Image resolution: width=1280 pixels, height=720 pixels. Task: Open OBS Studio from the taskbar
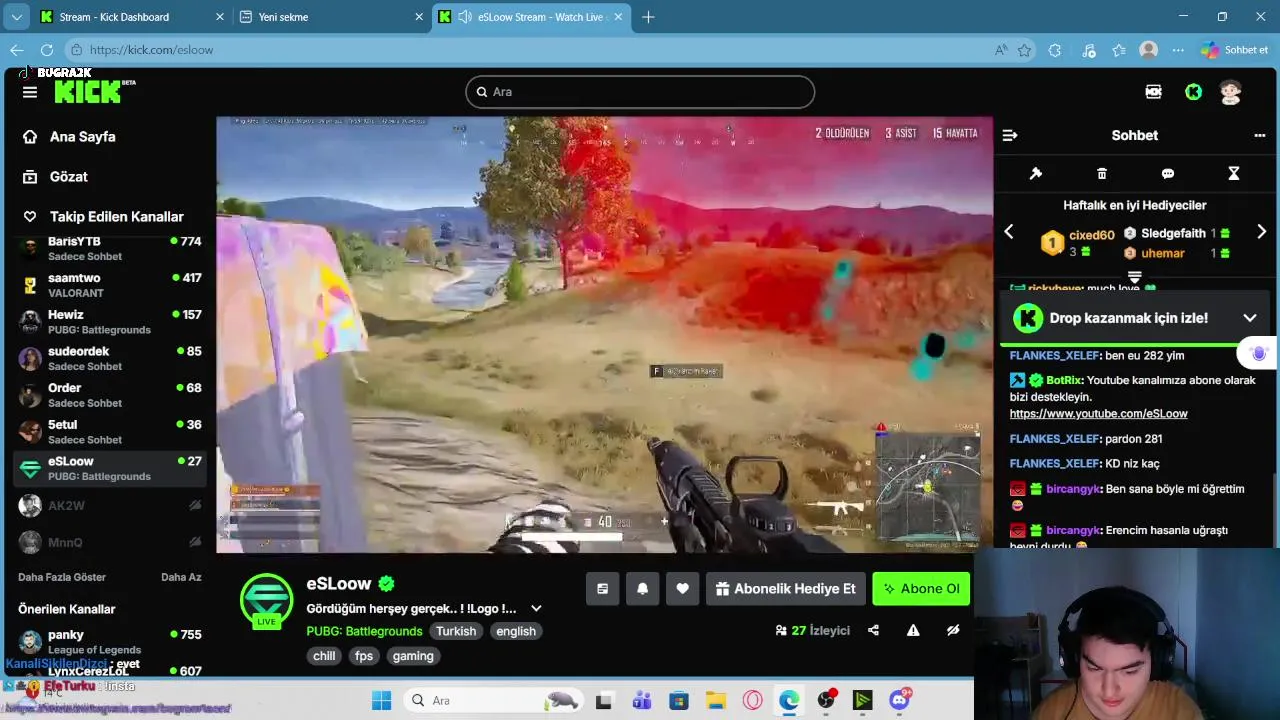[x=826, y=700]
